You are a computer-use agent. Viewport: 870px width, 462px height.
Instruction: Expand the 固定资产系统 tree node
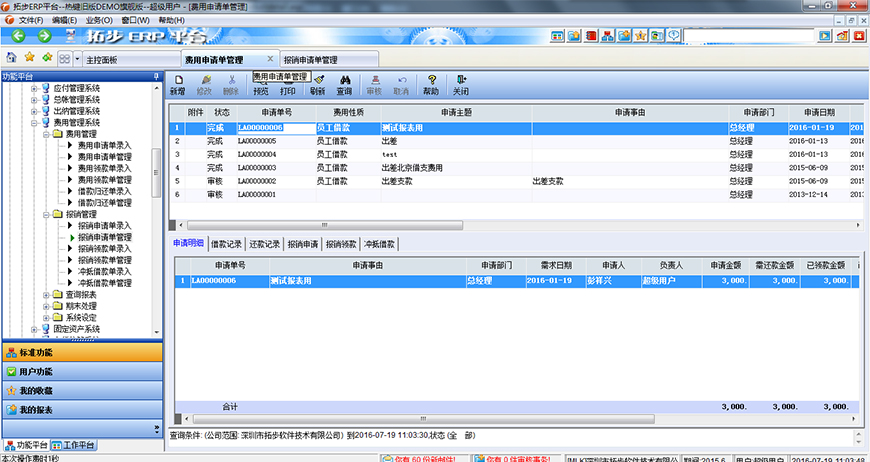coord(33,329)
